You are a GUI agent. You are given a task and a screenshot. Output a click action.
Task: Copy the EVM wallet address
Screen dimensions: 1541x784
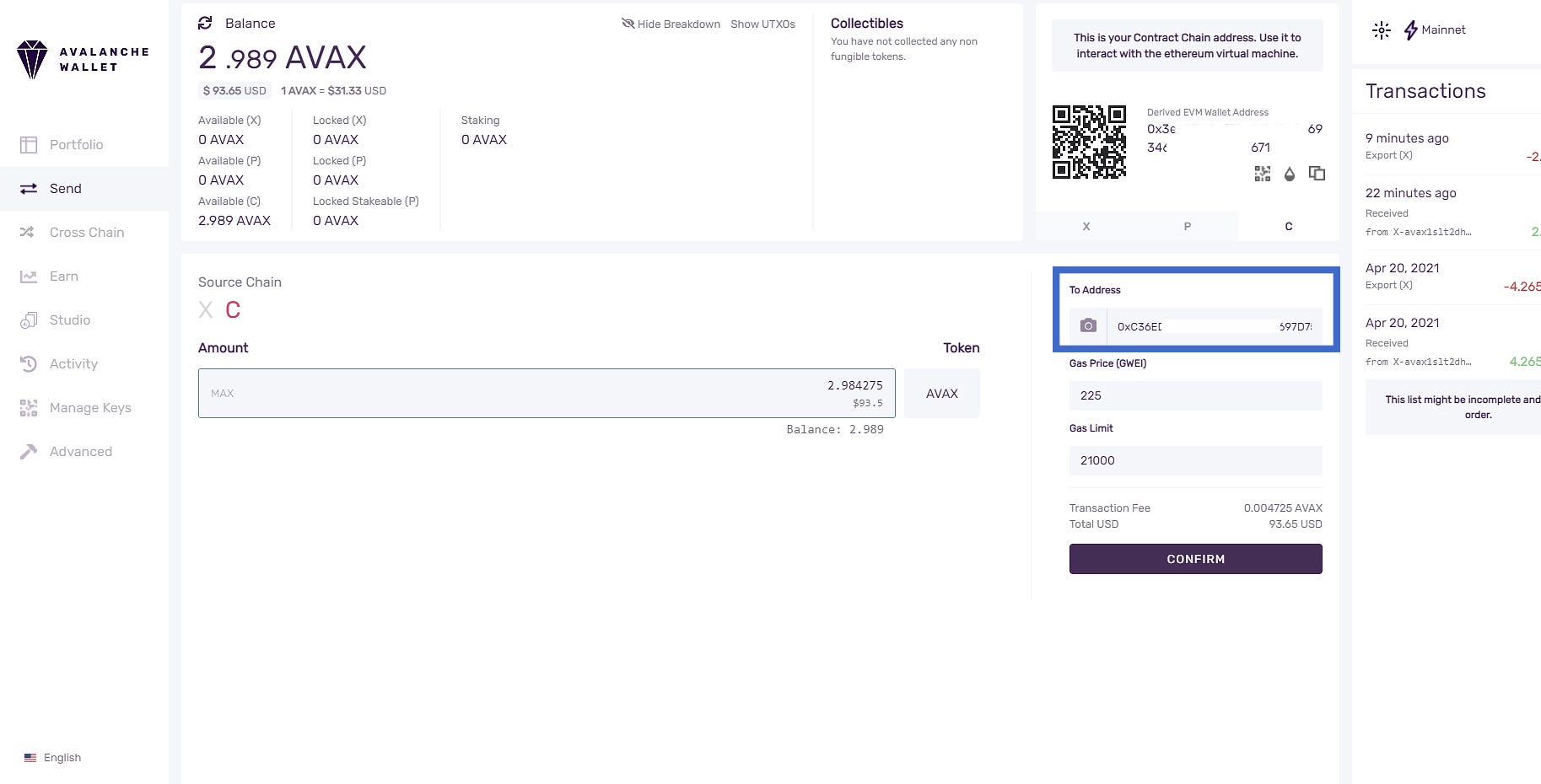point(1317,174)
